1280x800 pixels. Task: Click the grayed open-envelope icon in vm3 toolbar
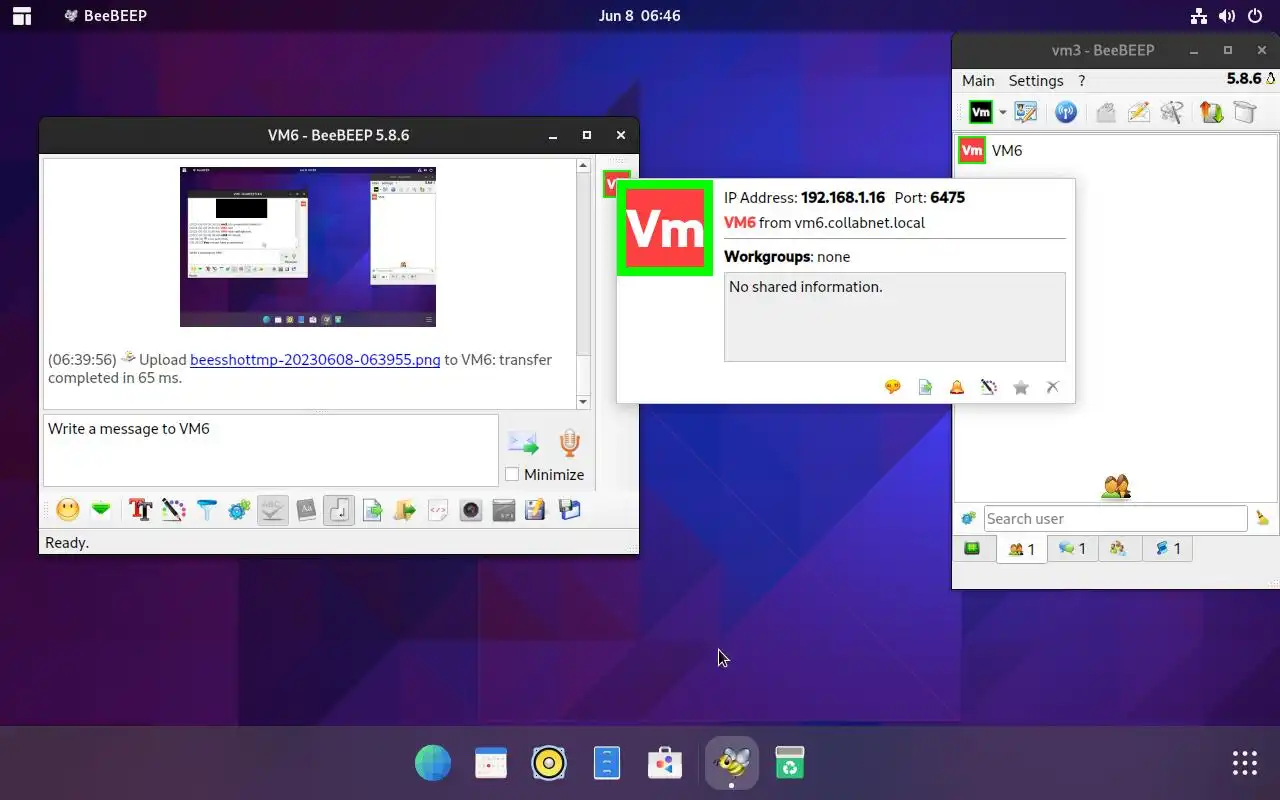(x=1105, y=112)
